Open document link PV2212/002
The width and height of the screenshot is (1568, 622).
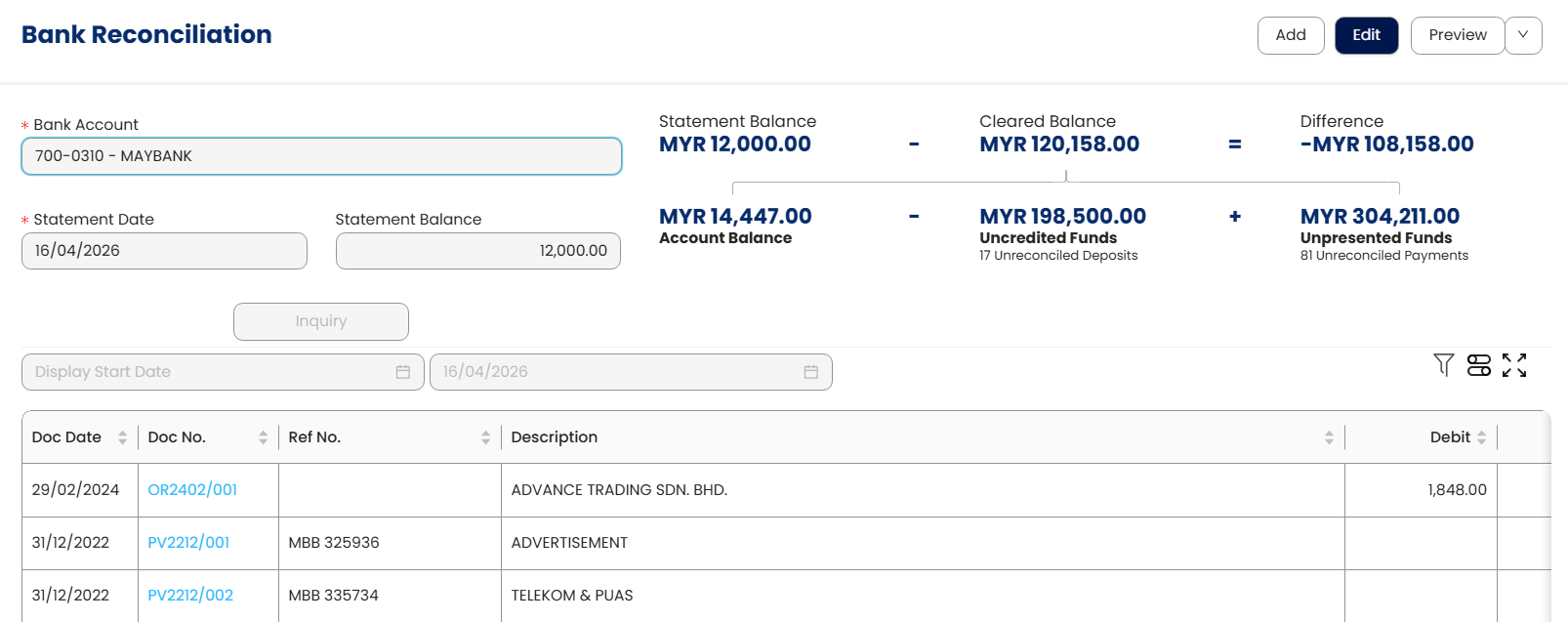pos(190,596)
